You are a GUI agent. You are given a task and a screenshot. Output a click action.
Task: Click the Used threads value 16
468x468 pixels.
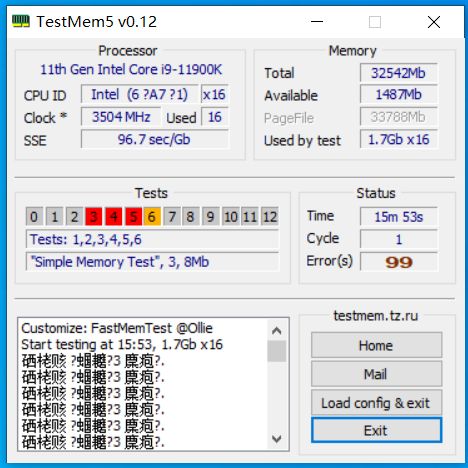pos(214,117)
